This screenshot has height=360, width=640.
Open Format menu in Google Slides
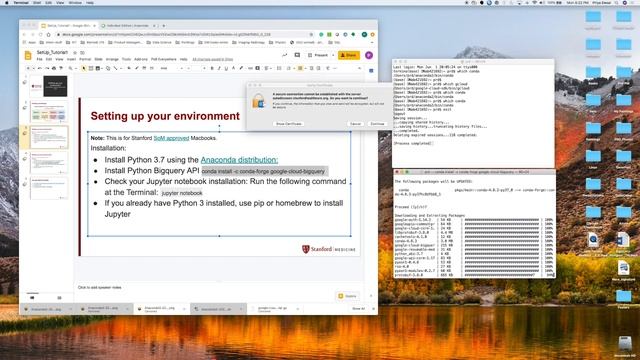coord(85,60)
